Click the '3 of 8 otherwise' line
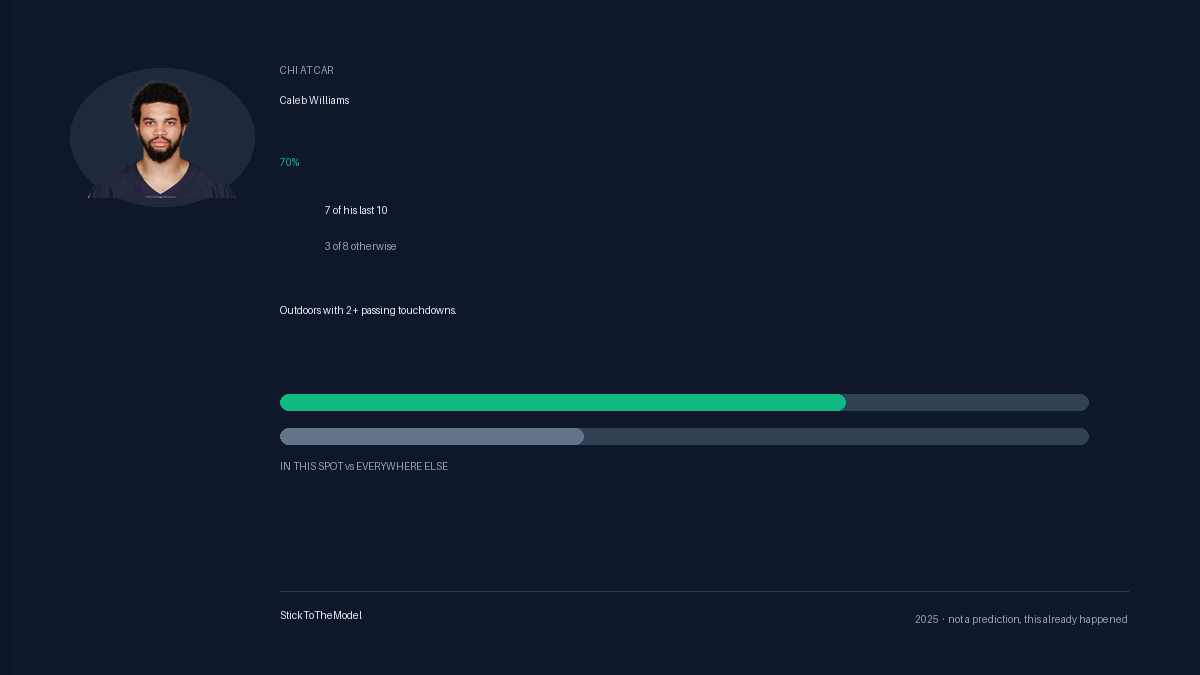The height and width of the screenshot is (675, 1200). click(360, 247)
